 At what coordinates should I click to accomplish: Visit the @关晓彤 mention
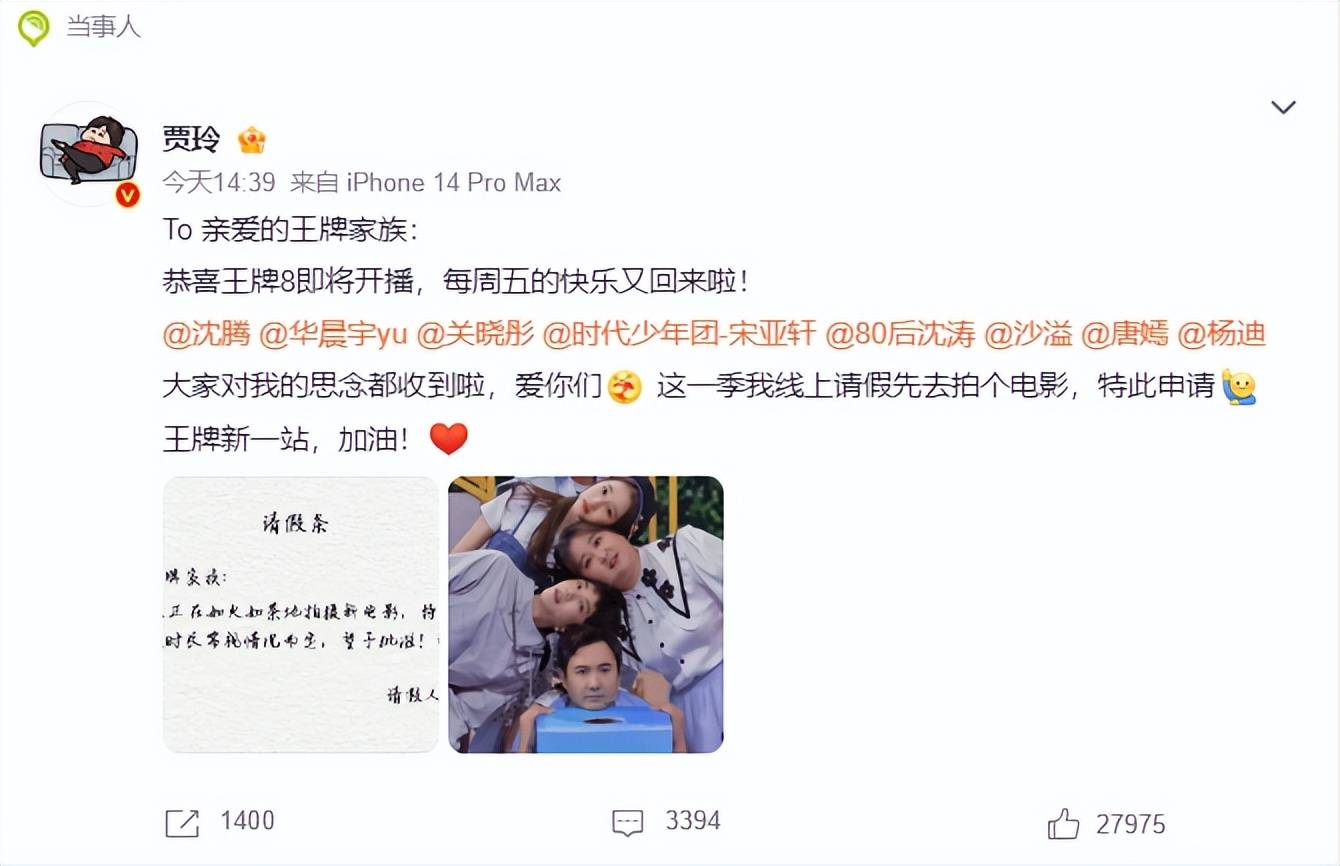475,335
